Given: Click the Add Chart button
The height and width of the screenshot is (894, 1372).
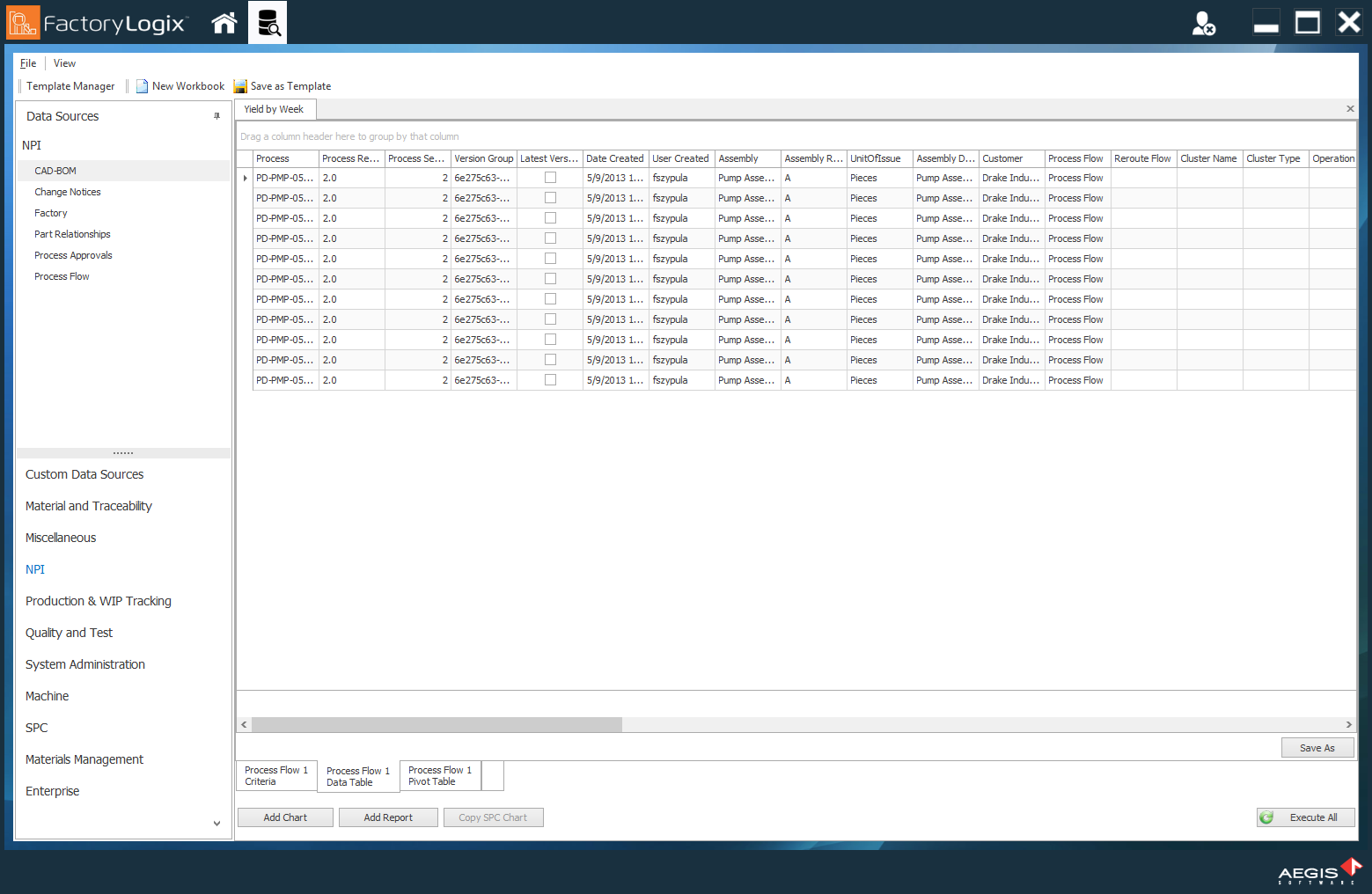Looking at the screenshot, I should point(285,817).
